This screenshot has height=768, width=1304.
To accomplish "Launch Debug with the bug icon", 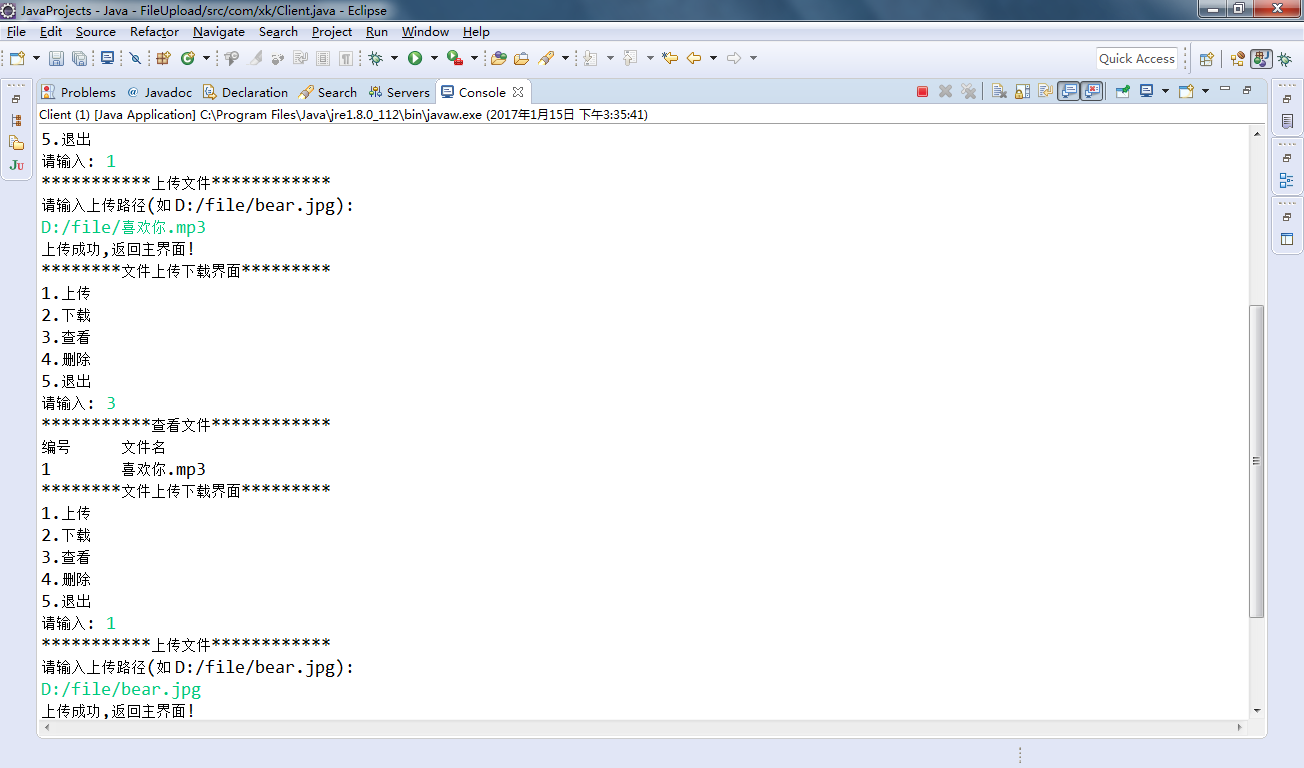I will [376, 58].
